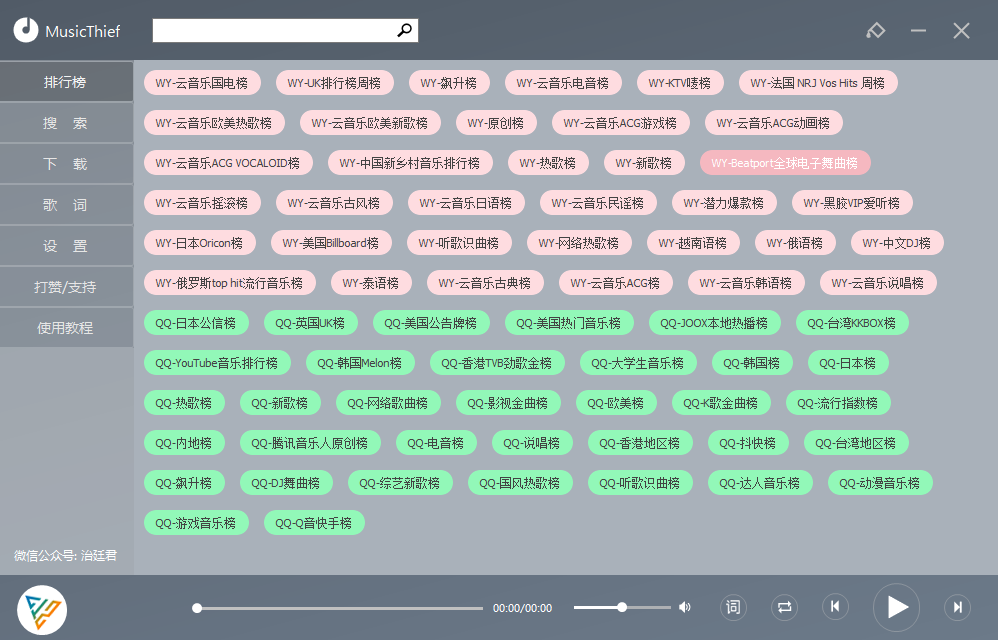Select the QQ-国风热歌榜 chart
The height and width of the screenshot is (640, 998).
pyautogui.click(x=520, y=483)
